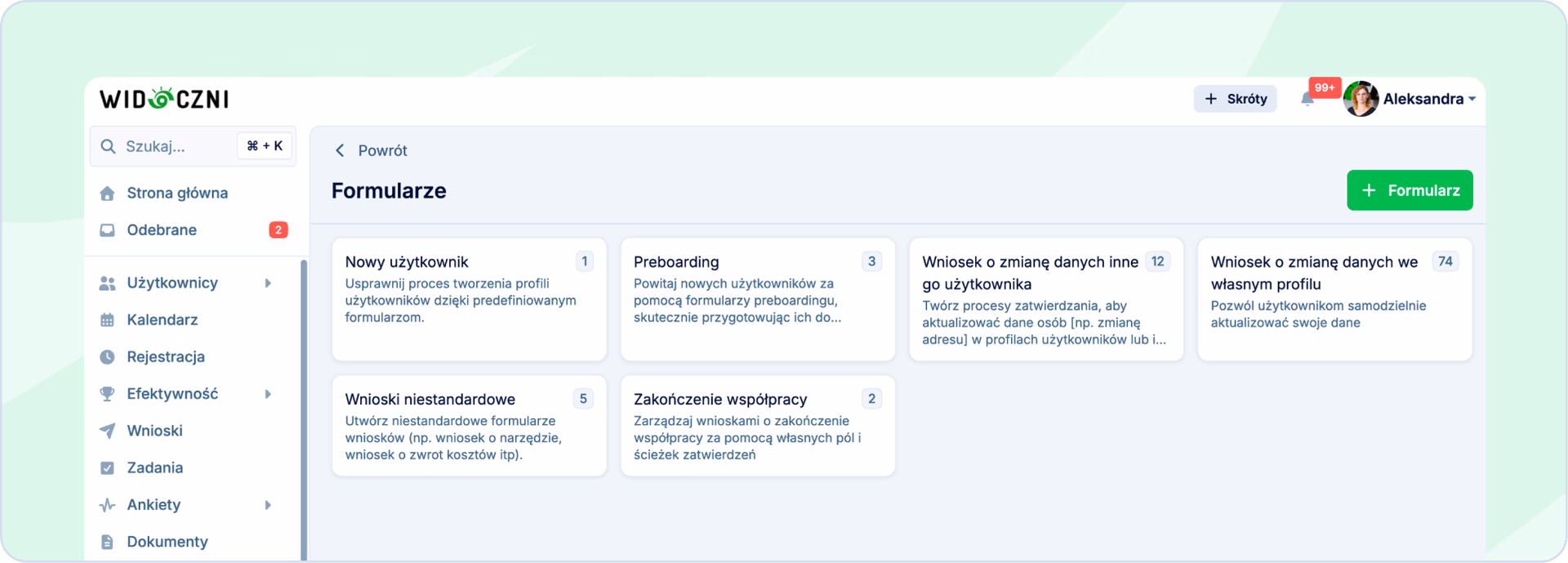
Task: Expand the Użytkownicy submenu arrow
Action: coord(268,284)
